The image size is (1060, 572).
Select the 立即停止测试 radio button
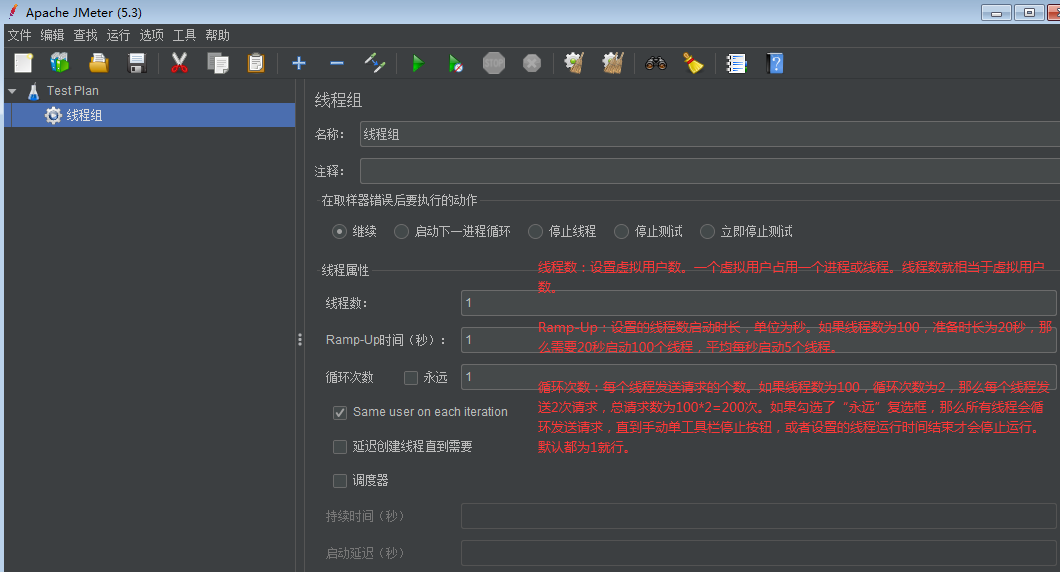pos(707,232)
